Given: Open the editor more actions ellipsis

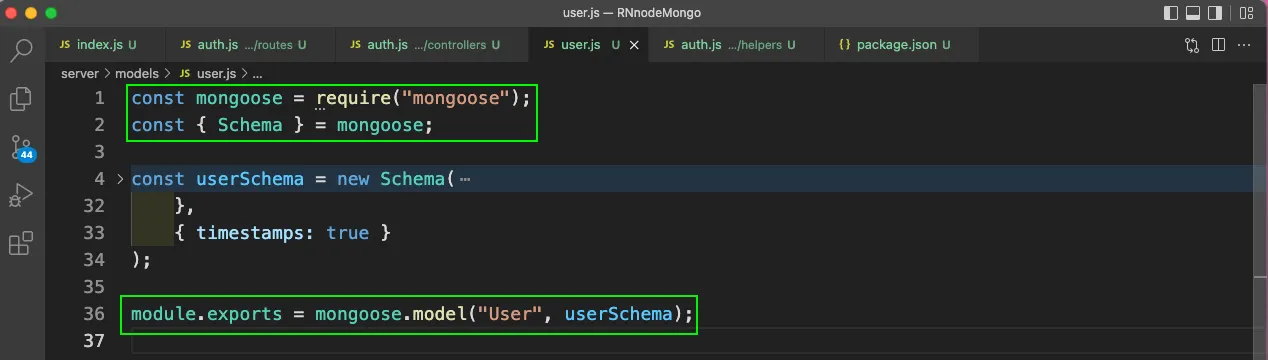Looking at the screenshot, I should pyautogui.click(x=1245, y=45).
